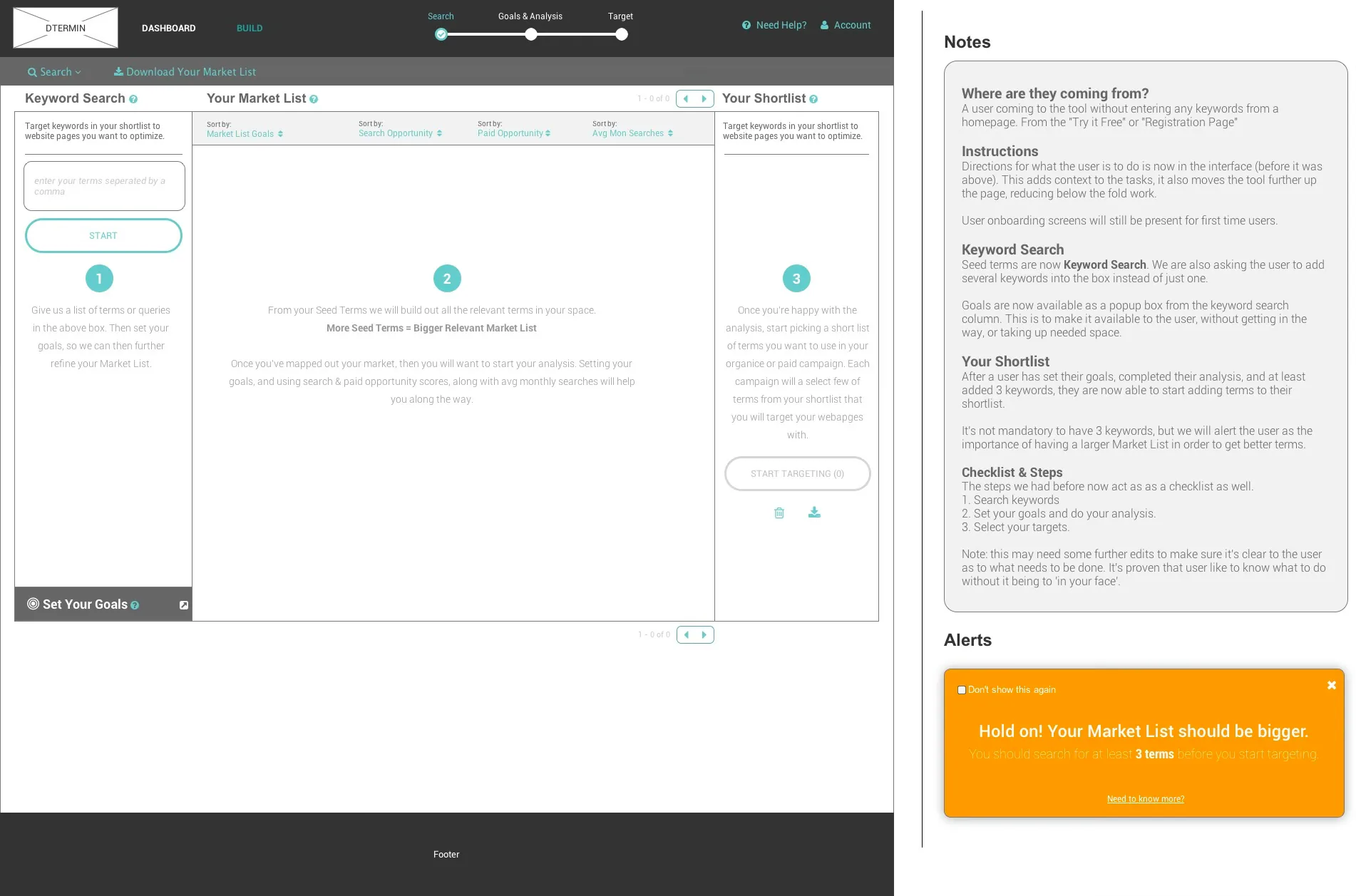
Task: Tick the Don't show this again checkbox
Action: [x=962, y=690]
